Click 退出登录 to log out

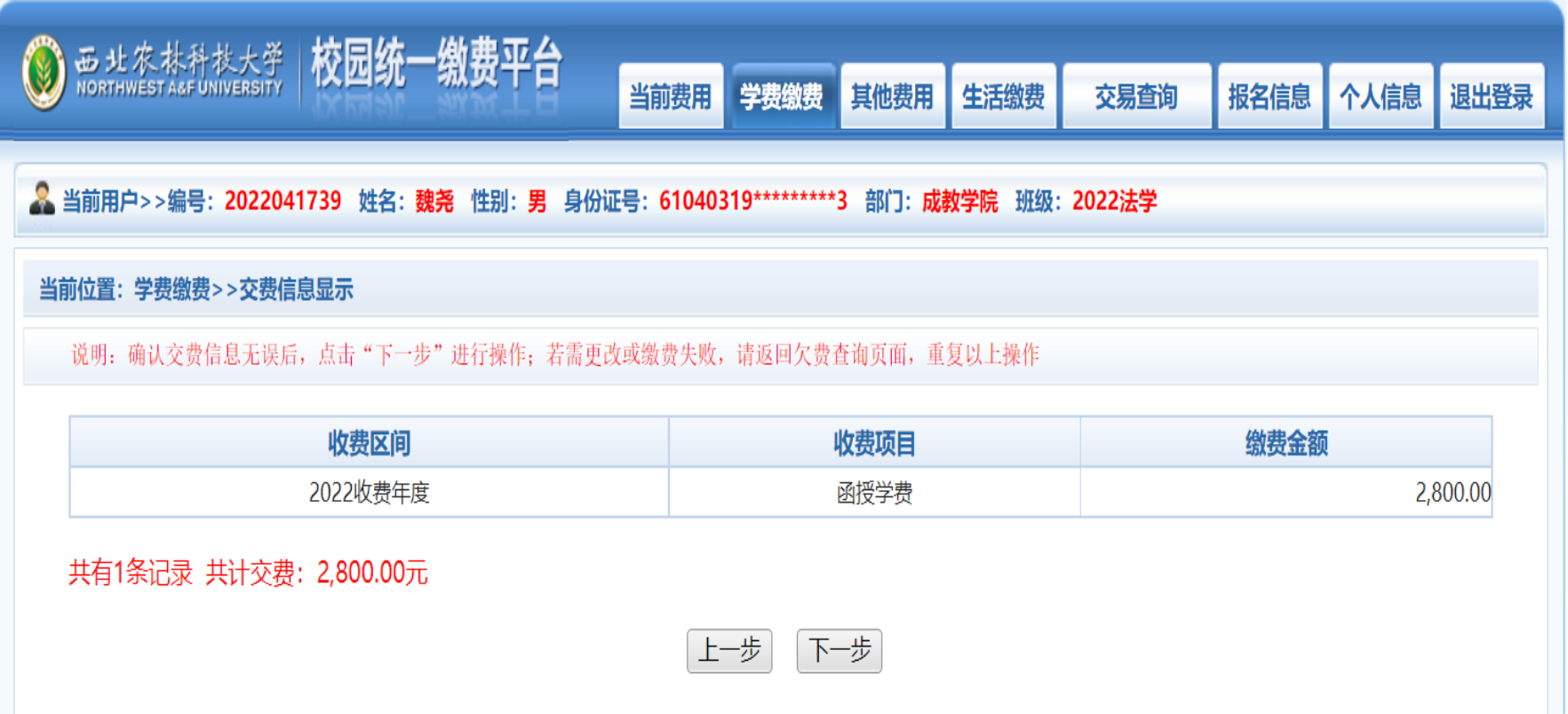tap(1492, 96)
